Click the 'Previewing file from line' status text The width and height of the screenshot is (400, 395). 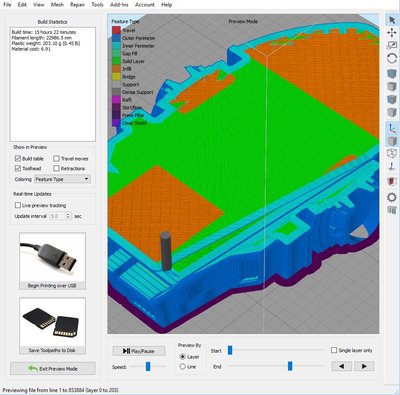pos(61,390)
